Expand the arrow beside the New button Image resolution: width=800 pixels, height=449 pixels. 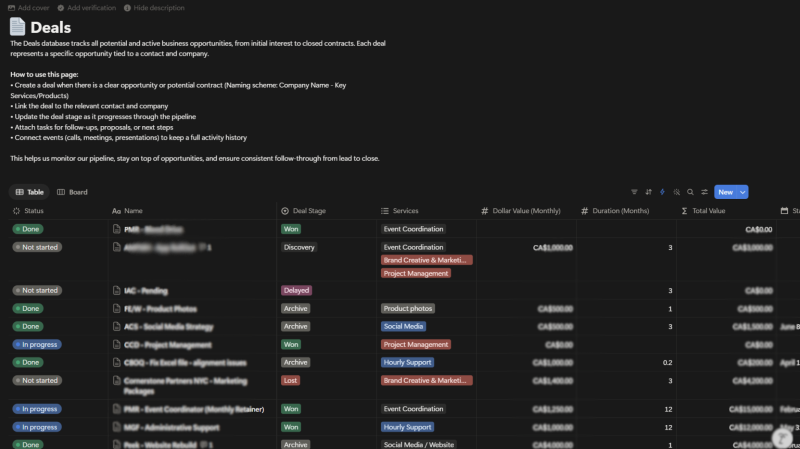tap(743, 192)
